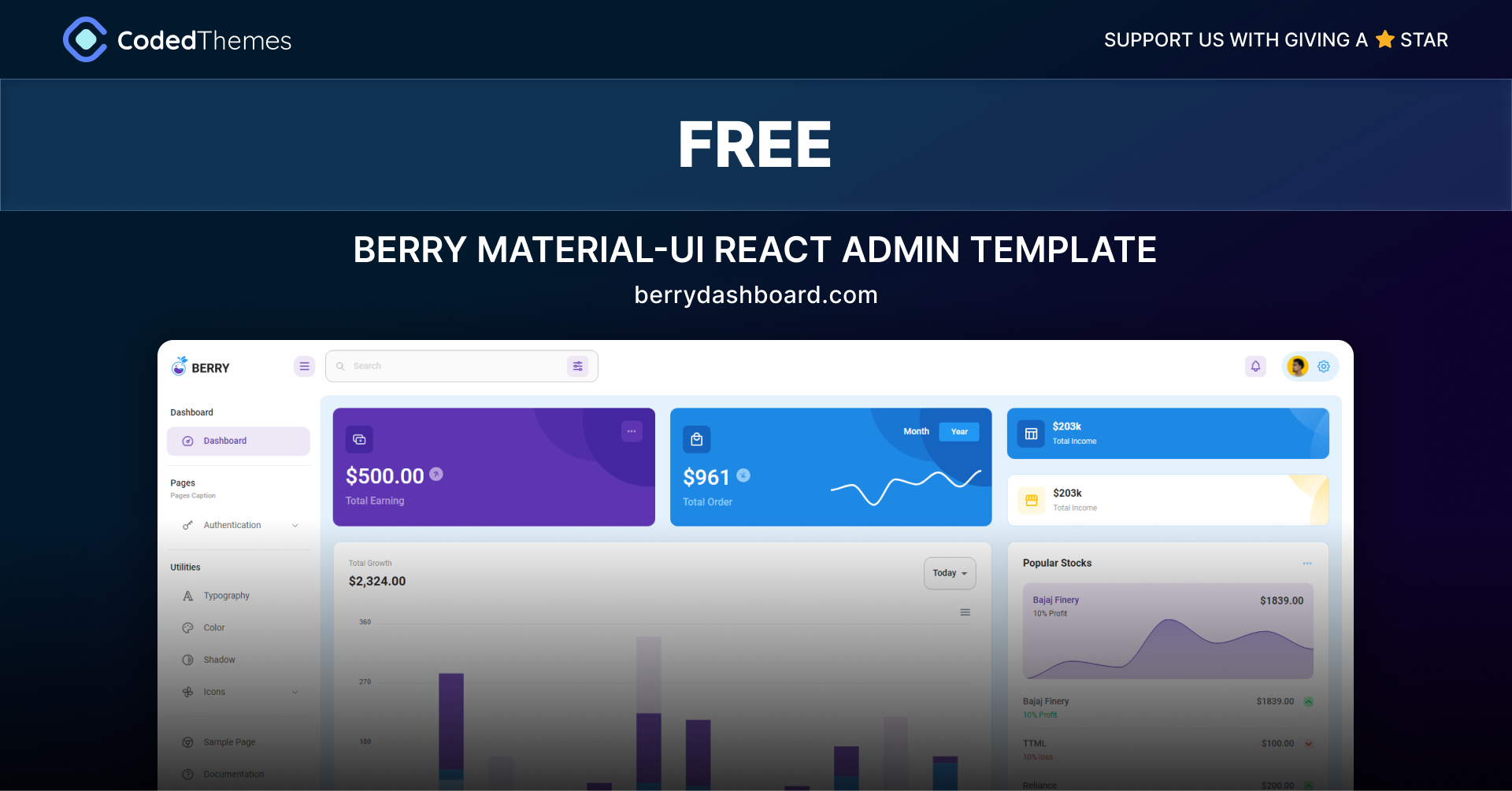
Task: Click the $500.00 Total Earning value
Action: tap(385, 476)
